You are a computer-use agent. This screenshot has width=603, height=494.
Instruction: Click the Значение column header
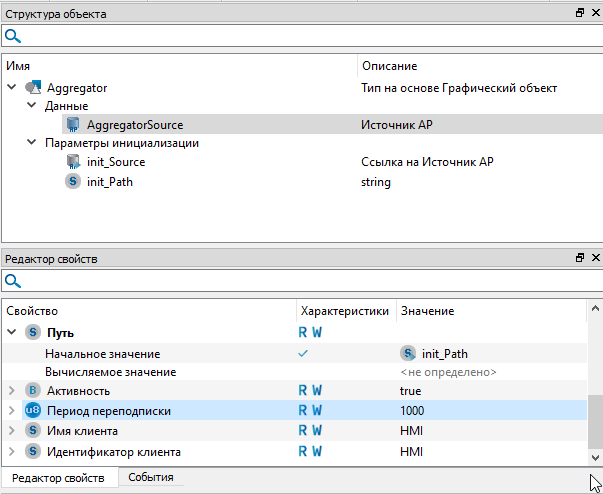pos(427,311)
